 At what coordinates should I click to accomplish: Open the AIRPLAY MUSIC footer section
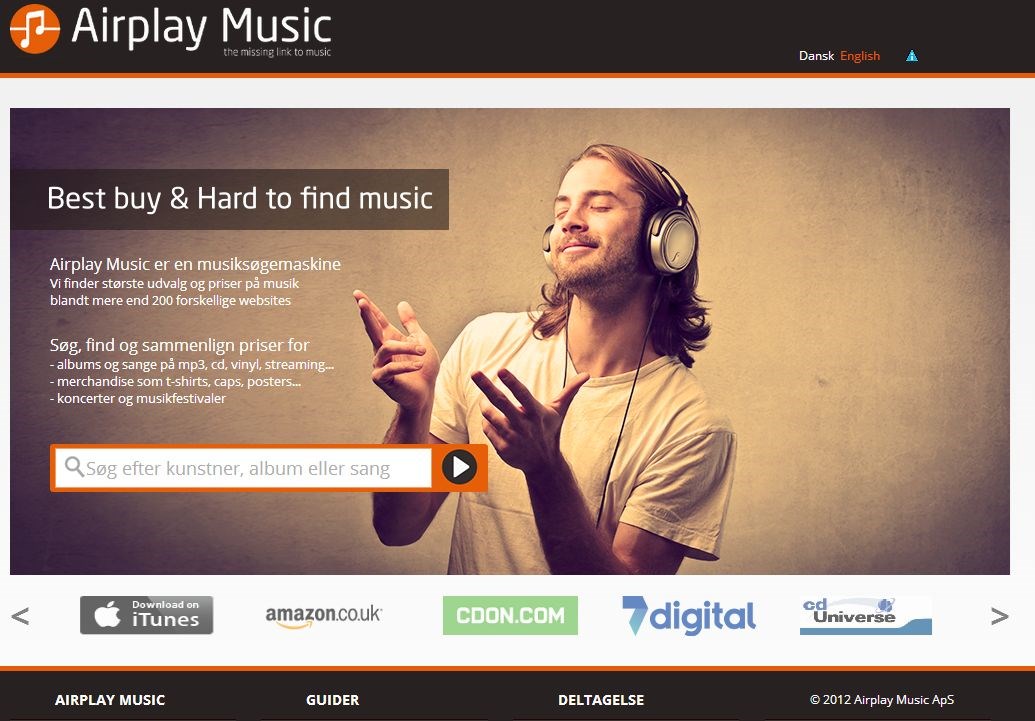[x=110, y=700]
